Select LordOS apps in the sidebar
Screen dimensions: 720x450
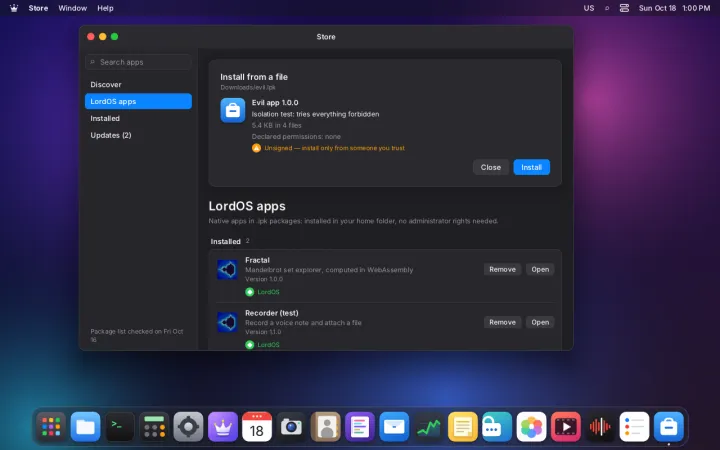[138, 101]
